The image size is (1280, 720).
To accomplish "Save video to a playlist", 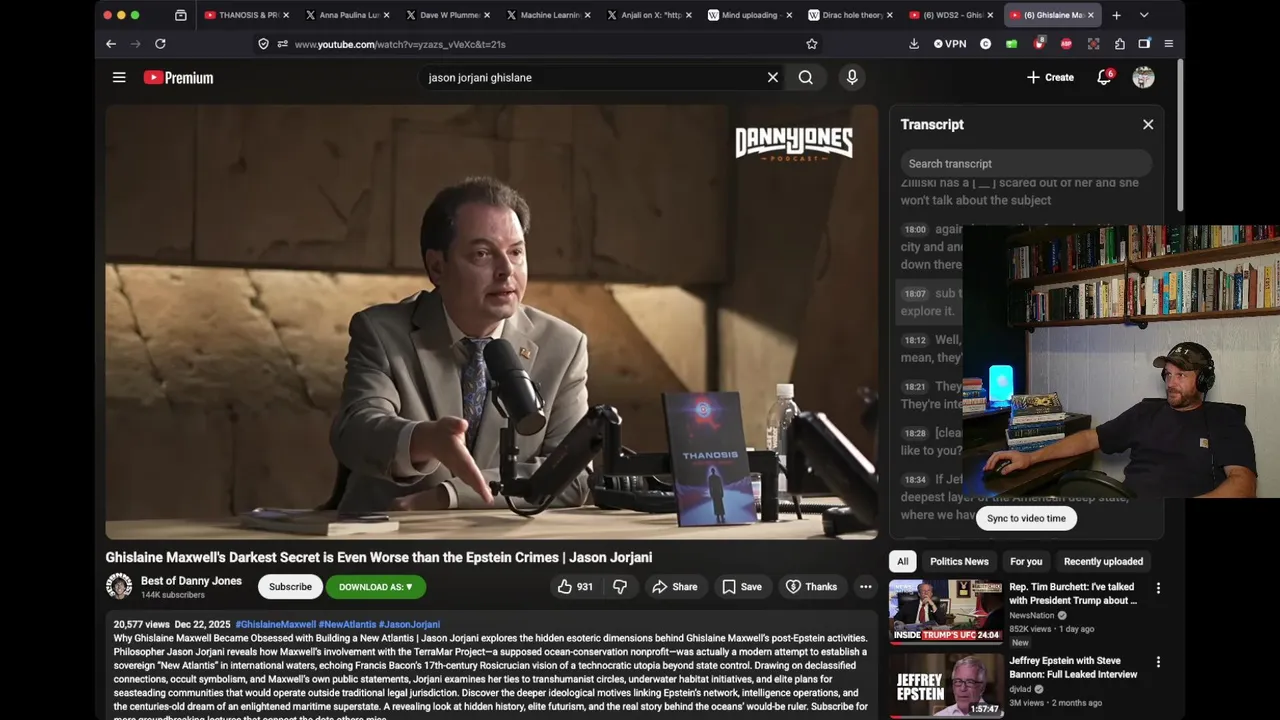I will pos(742,587).
